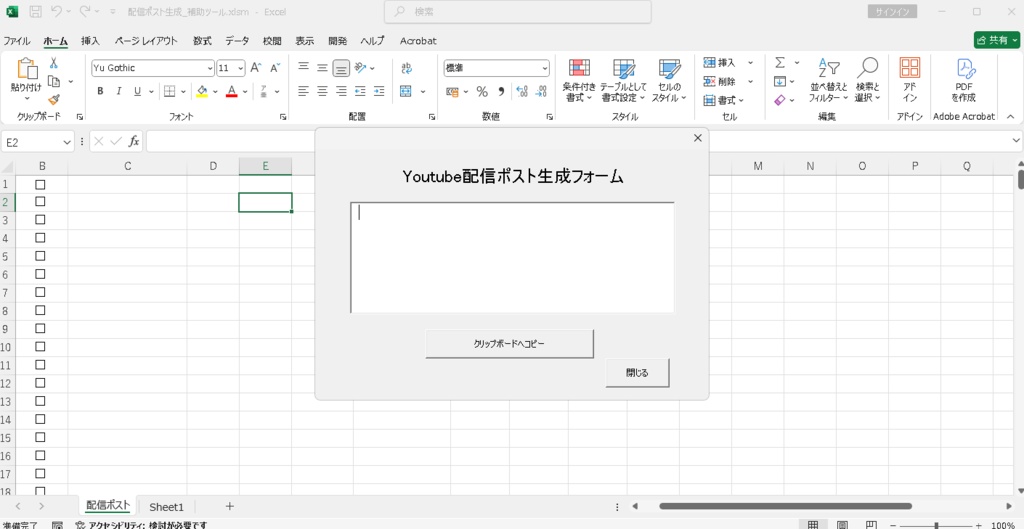
Task: Click the zoom slider handle
Action: coord(936,525)
